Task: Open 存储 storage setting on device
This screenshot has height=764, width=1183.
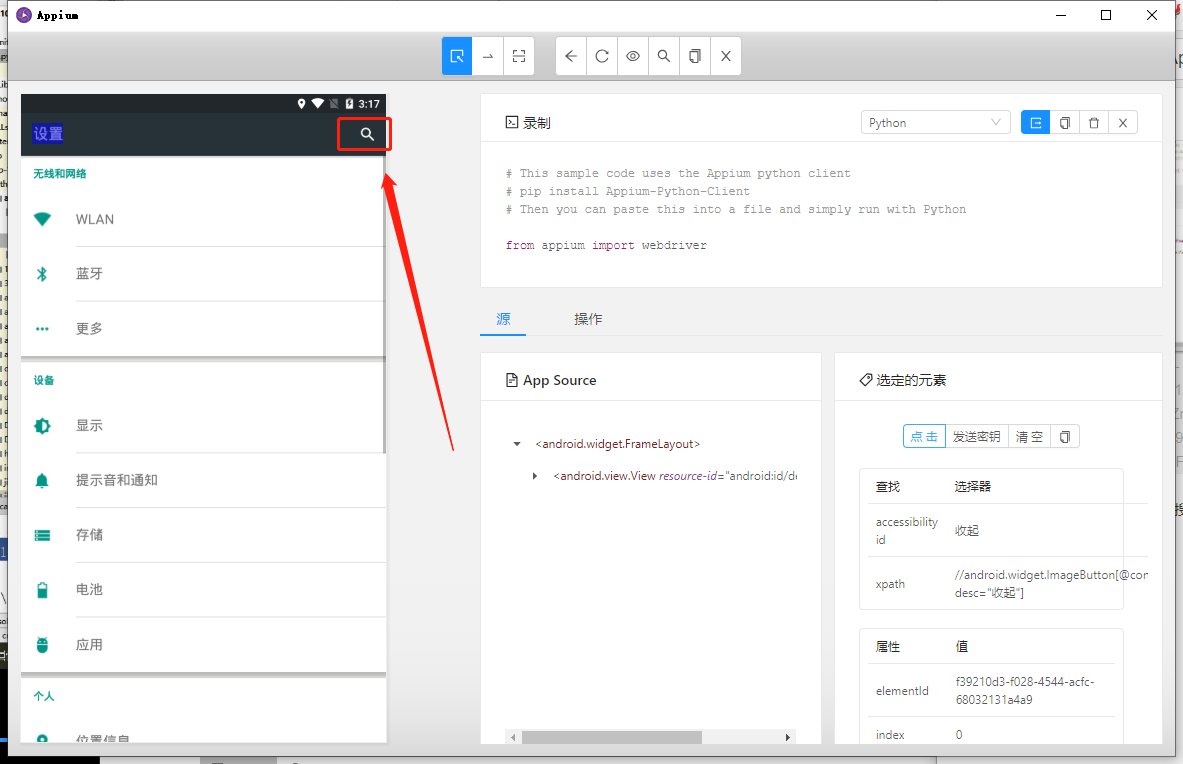Action: coord(204,535)
